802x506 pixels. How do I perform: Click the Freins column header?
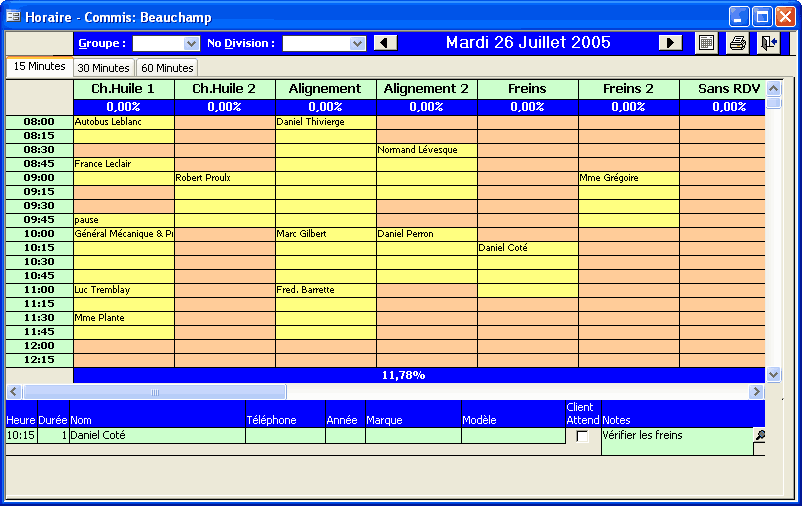coord(527,89)
